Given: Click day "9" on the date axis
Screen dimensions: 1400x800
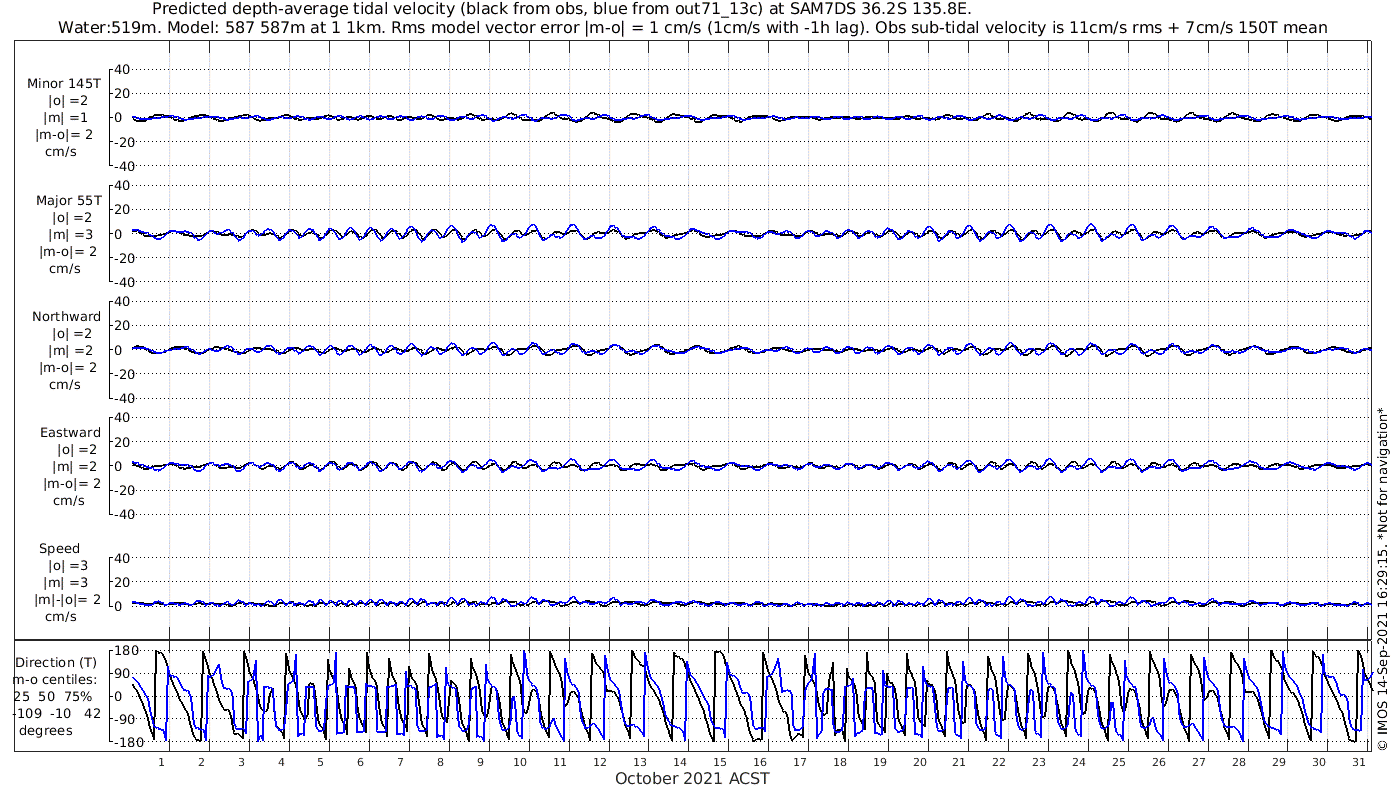Looking at the screenshot, I should point(480,762).
